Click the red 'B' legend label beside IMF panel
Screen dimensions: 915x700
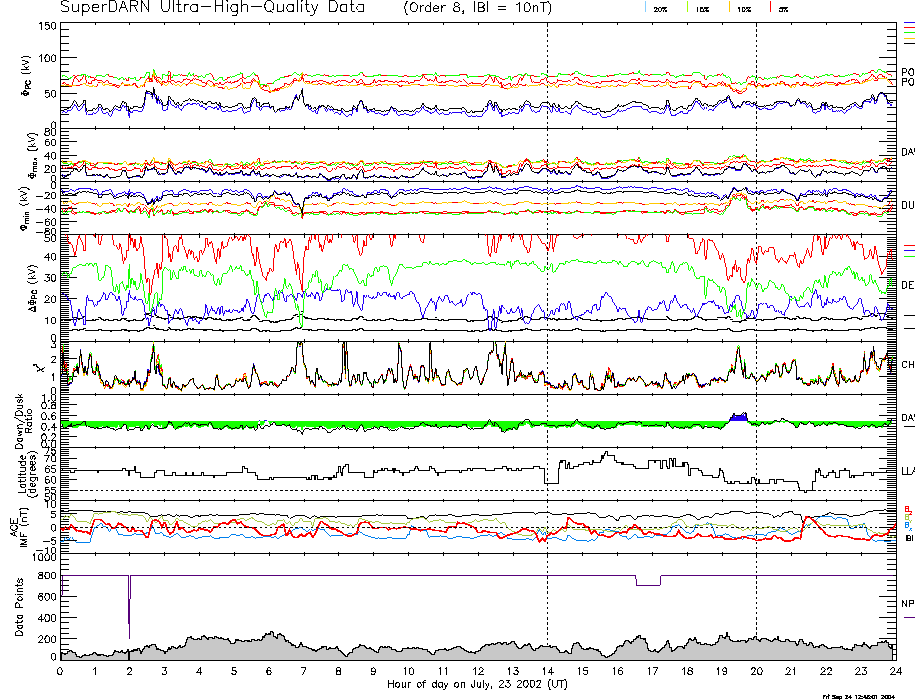pos(907,509)
